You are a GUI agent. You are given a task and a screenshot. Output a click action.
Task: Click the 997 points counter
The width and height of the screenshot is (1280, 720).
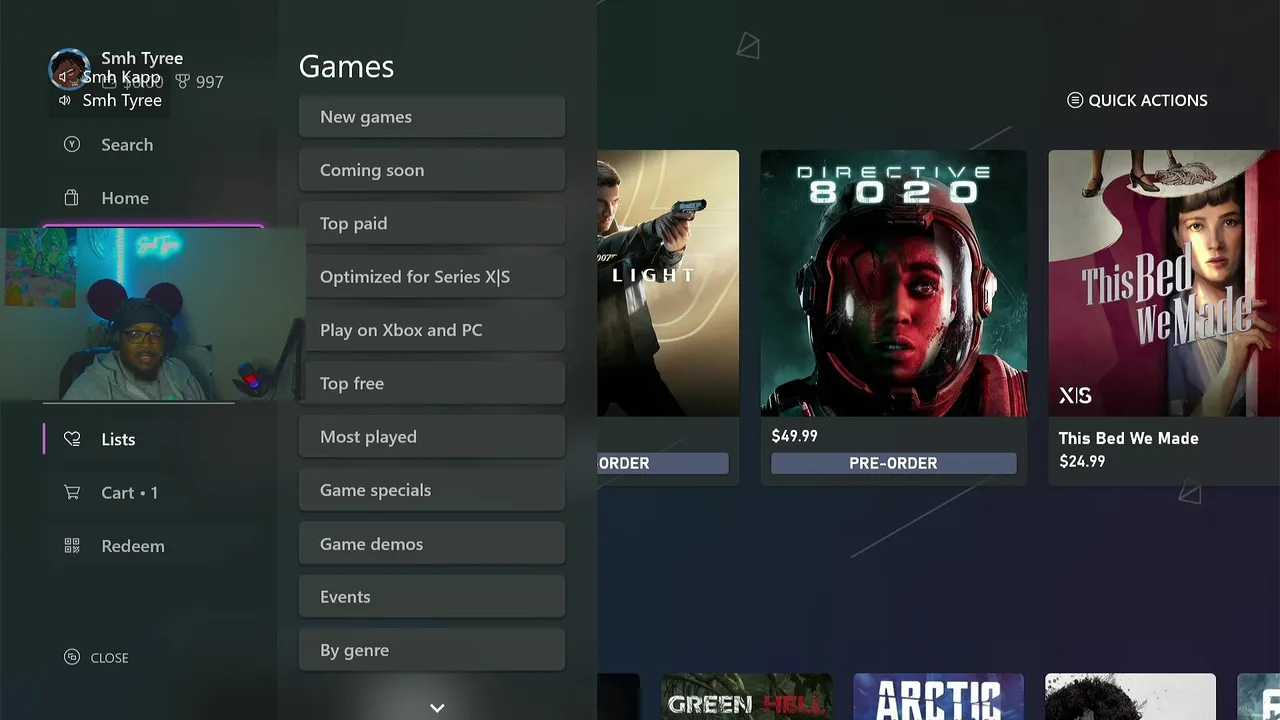[200, 82]
